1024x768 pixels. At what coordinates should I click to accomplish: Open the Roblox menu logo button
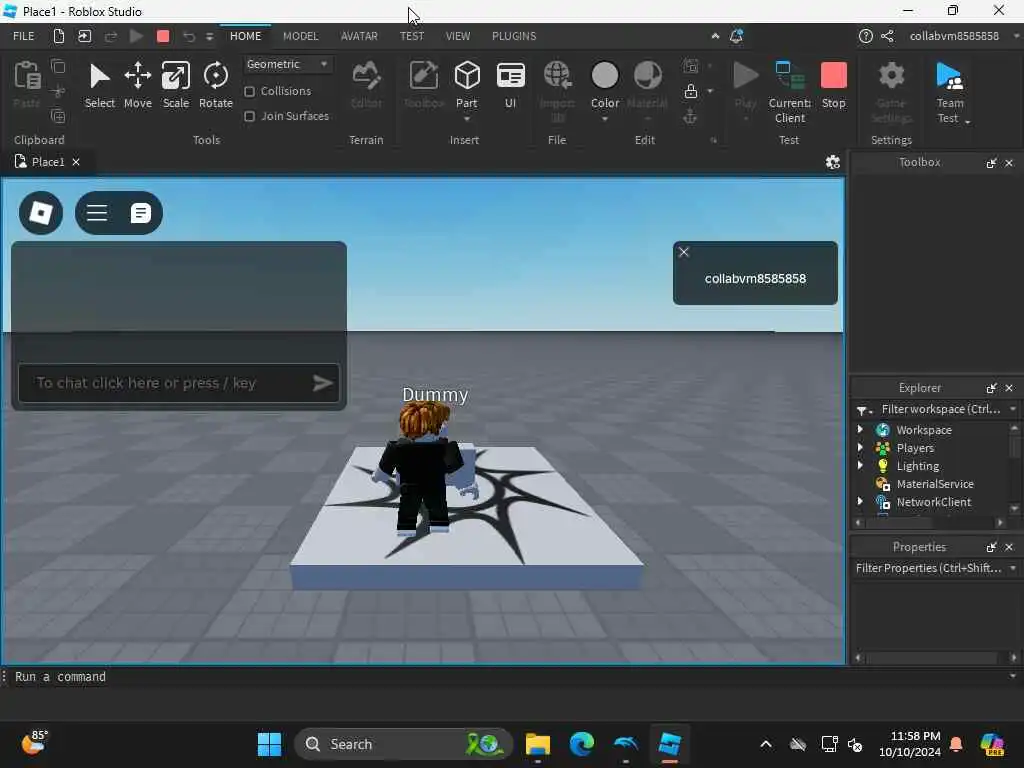pos(41,213)
